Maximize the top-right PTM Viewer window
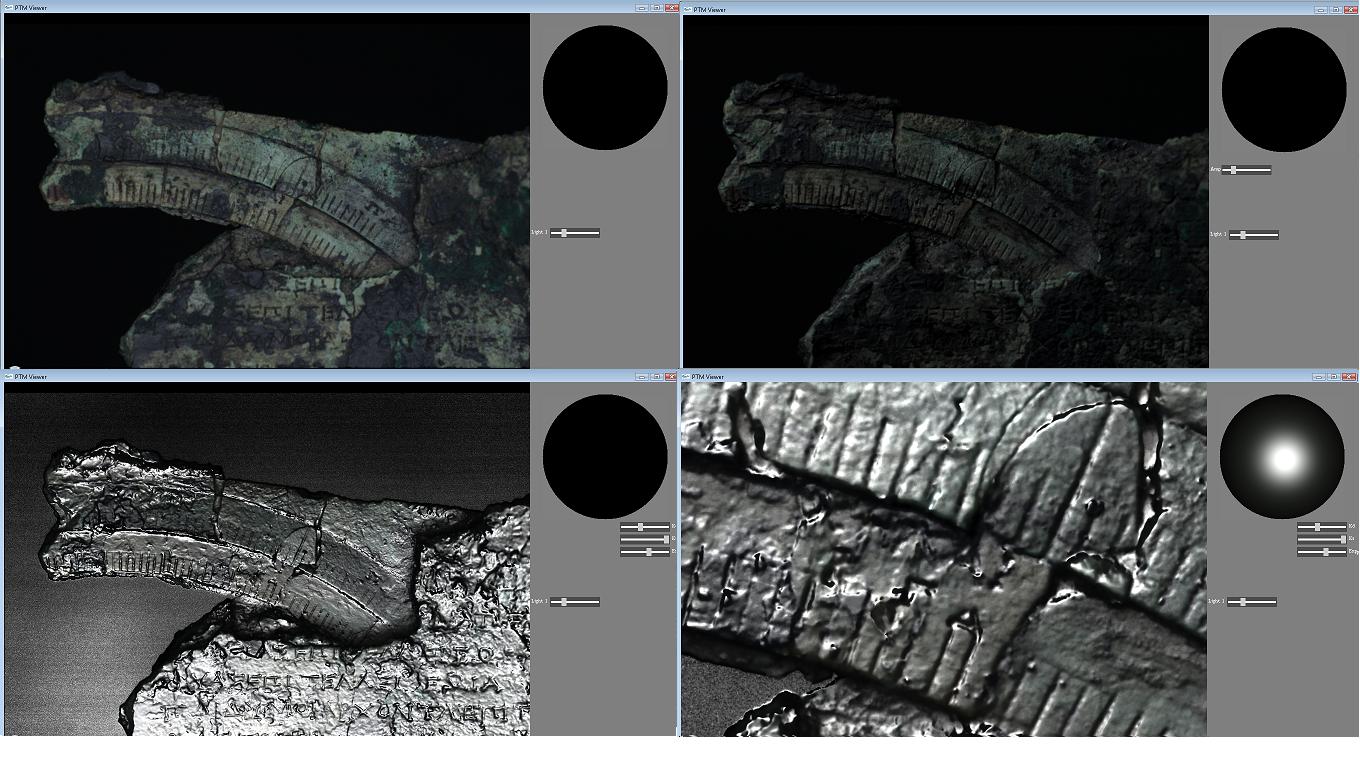The width and height of the screenshot is (1360, 760). pyautogui.click(x=1334, y=9)
